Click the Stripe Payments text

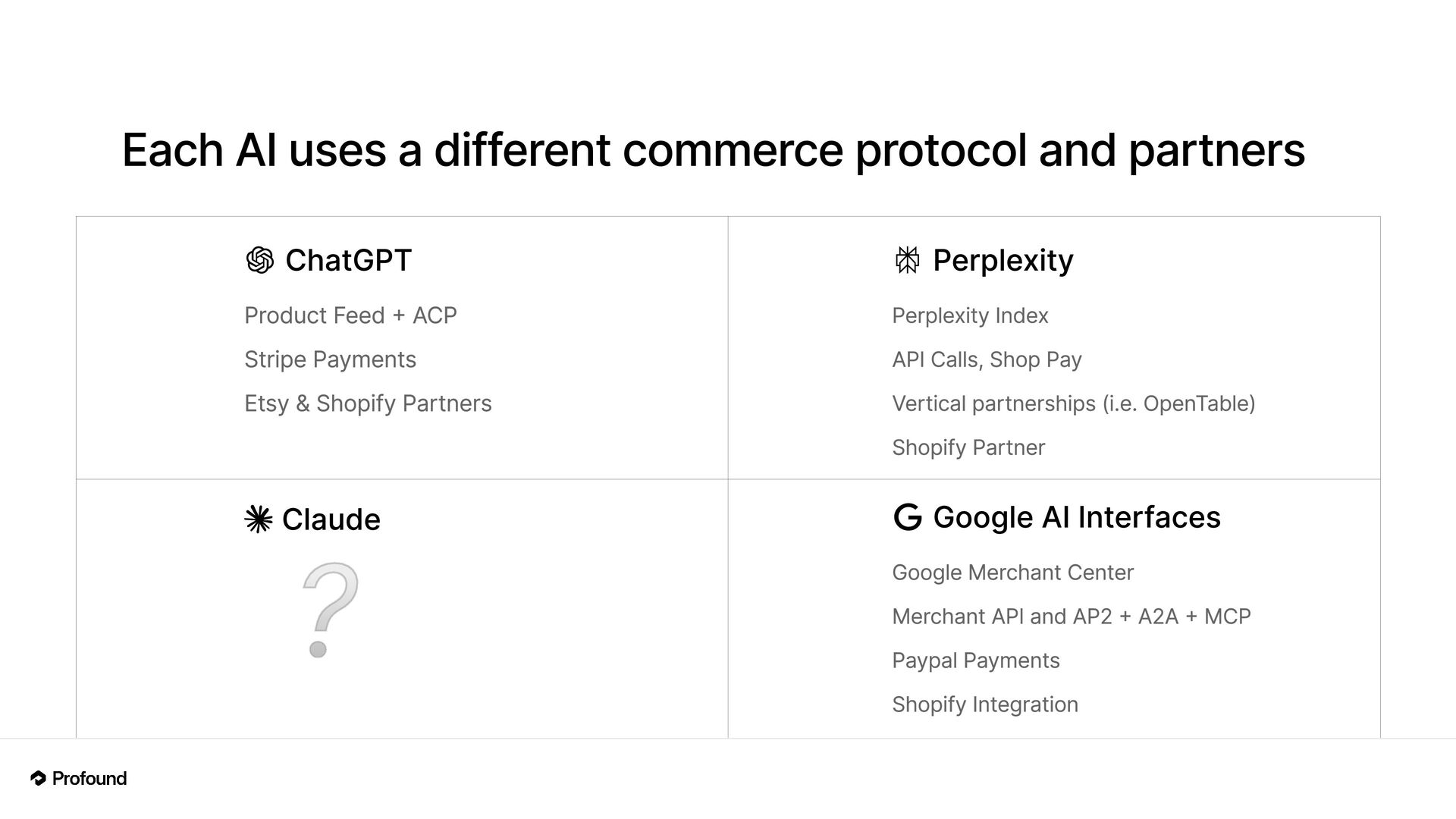[x=330, y=359]
